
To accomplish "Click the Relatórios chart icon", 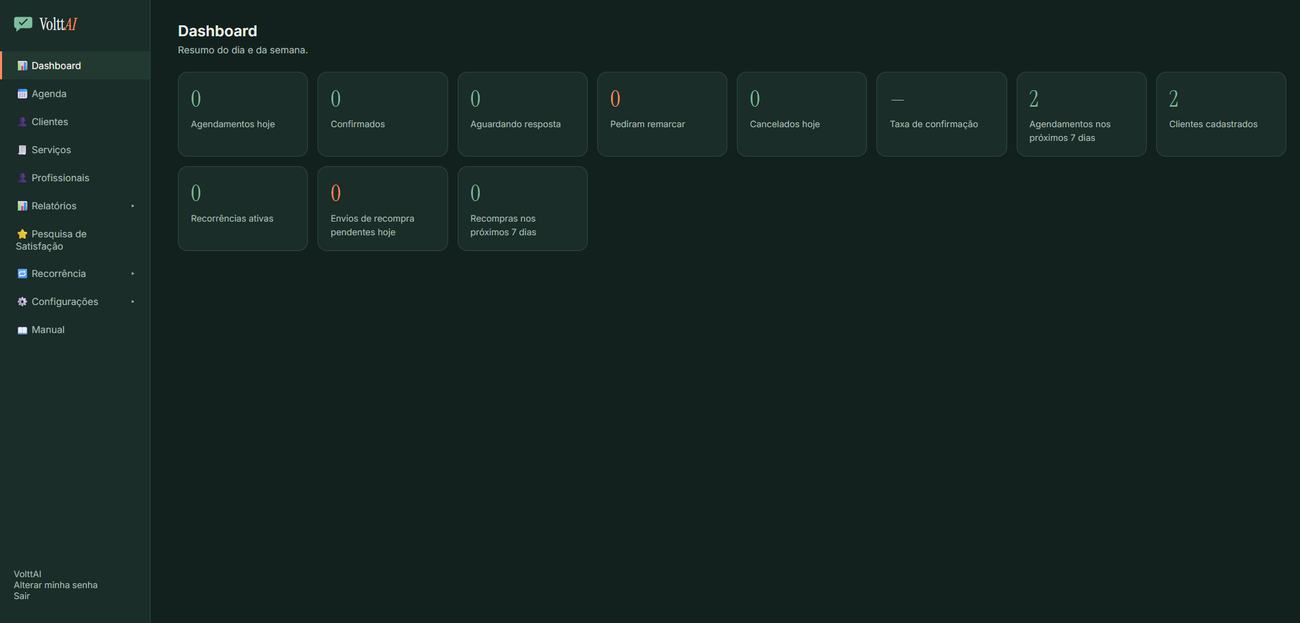I will 22,206.
